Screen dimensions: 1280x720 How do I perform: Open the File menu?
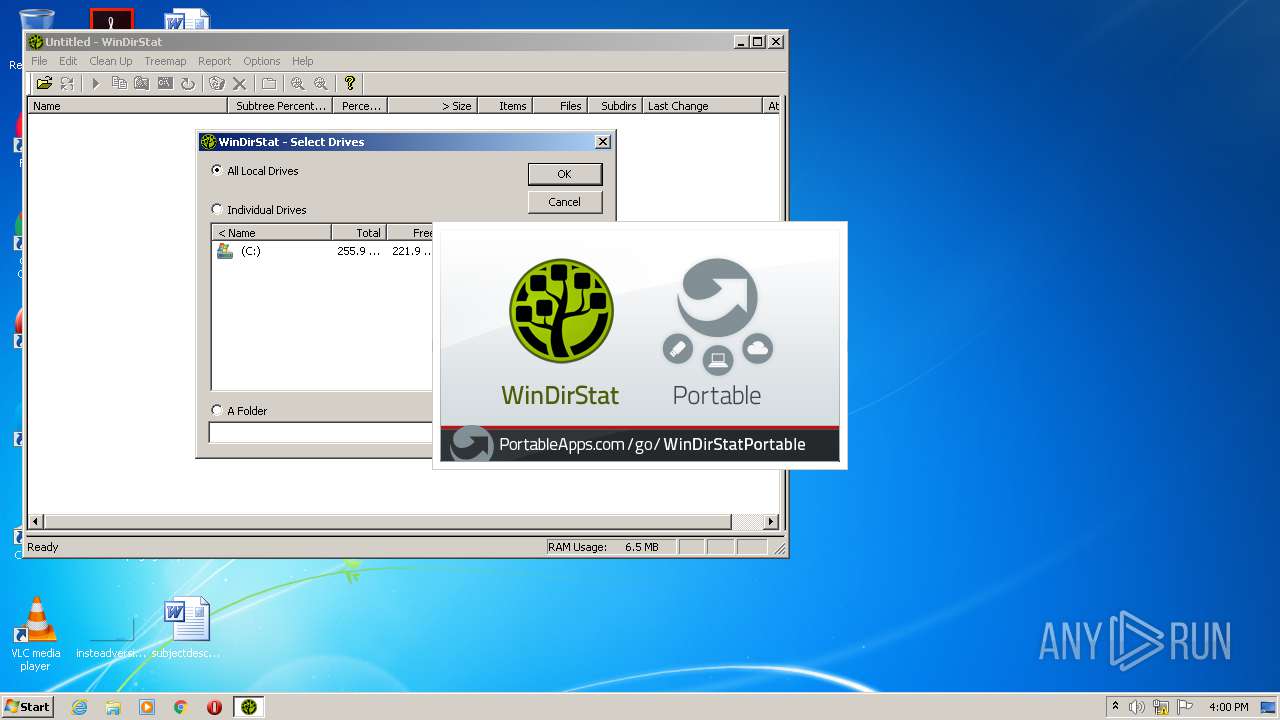tap(39, 61)
